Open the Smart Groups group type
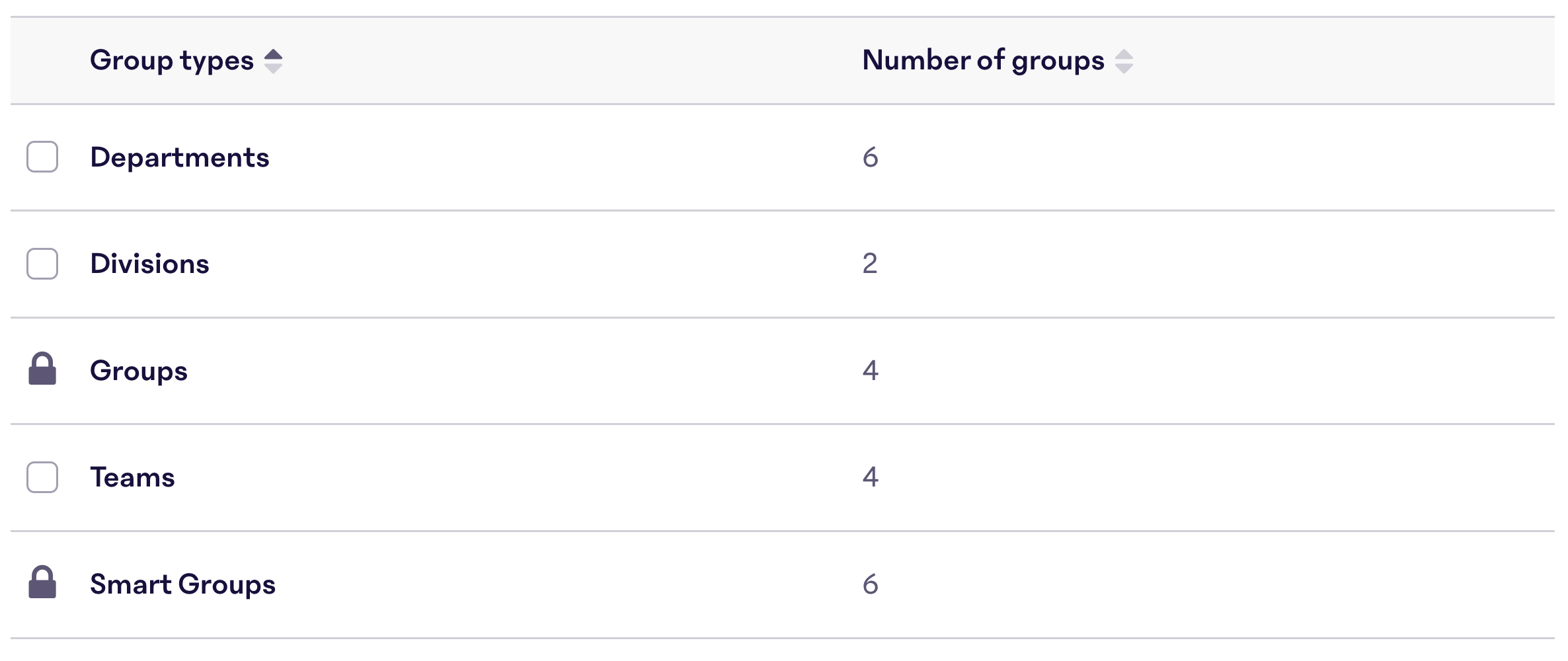This screenshot has height=661, width=1568. click(x=182, y=584)
